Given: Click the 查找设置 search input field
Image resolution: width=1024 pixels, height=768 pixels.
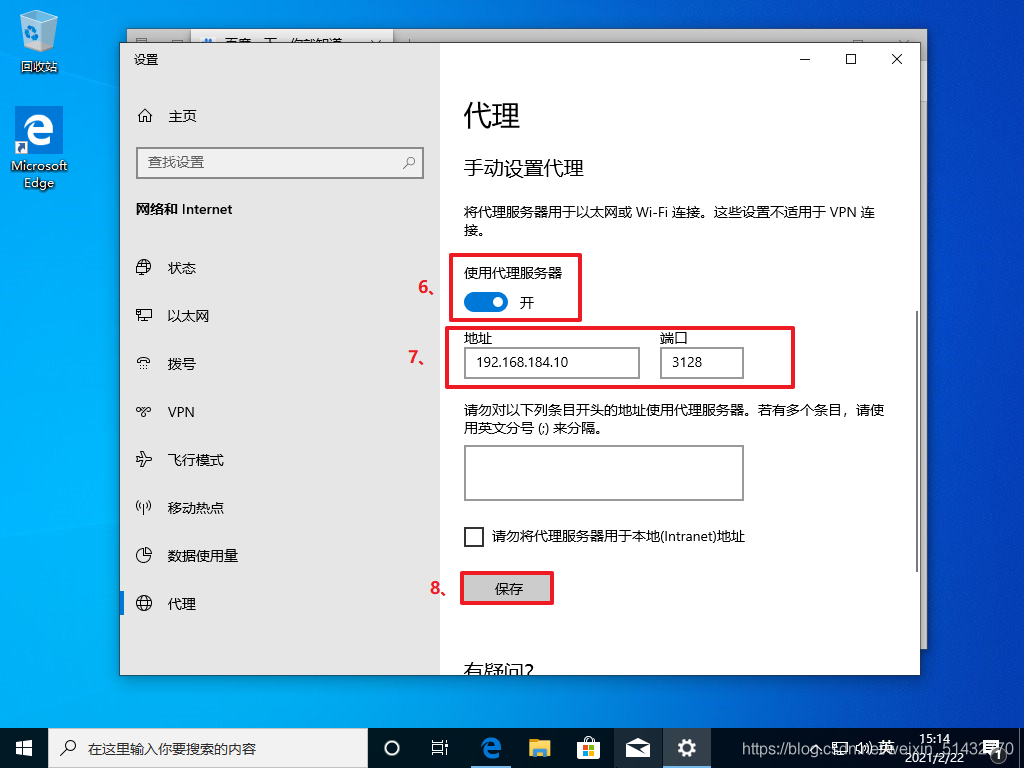Looking at the screenshot, I should pos(280,163).
